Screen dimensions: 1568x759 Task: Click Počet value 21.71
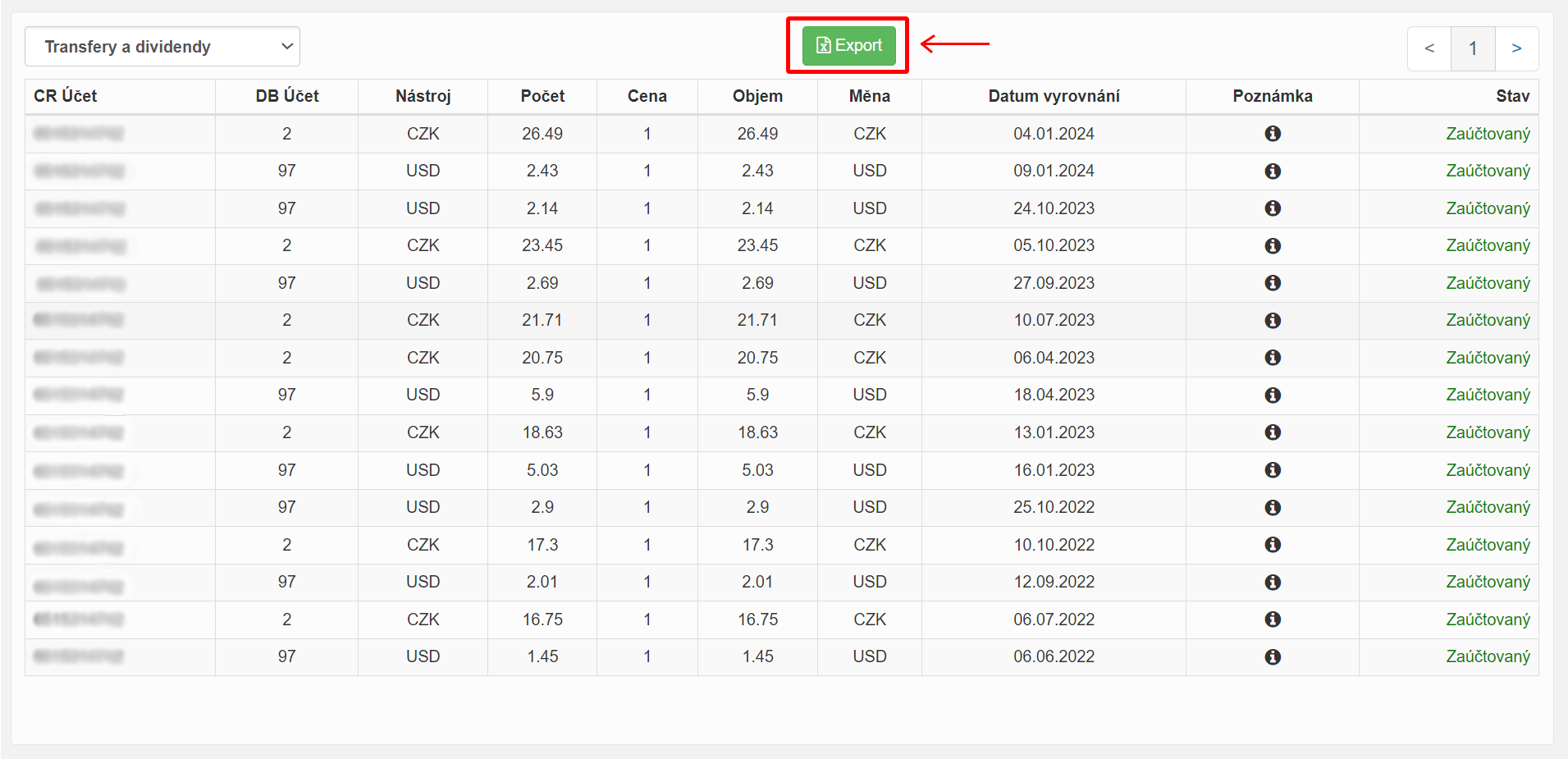[x=542, y=320]
